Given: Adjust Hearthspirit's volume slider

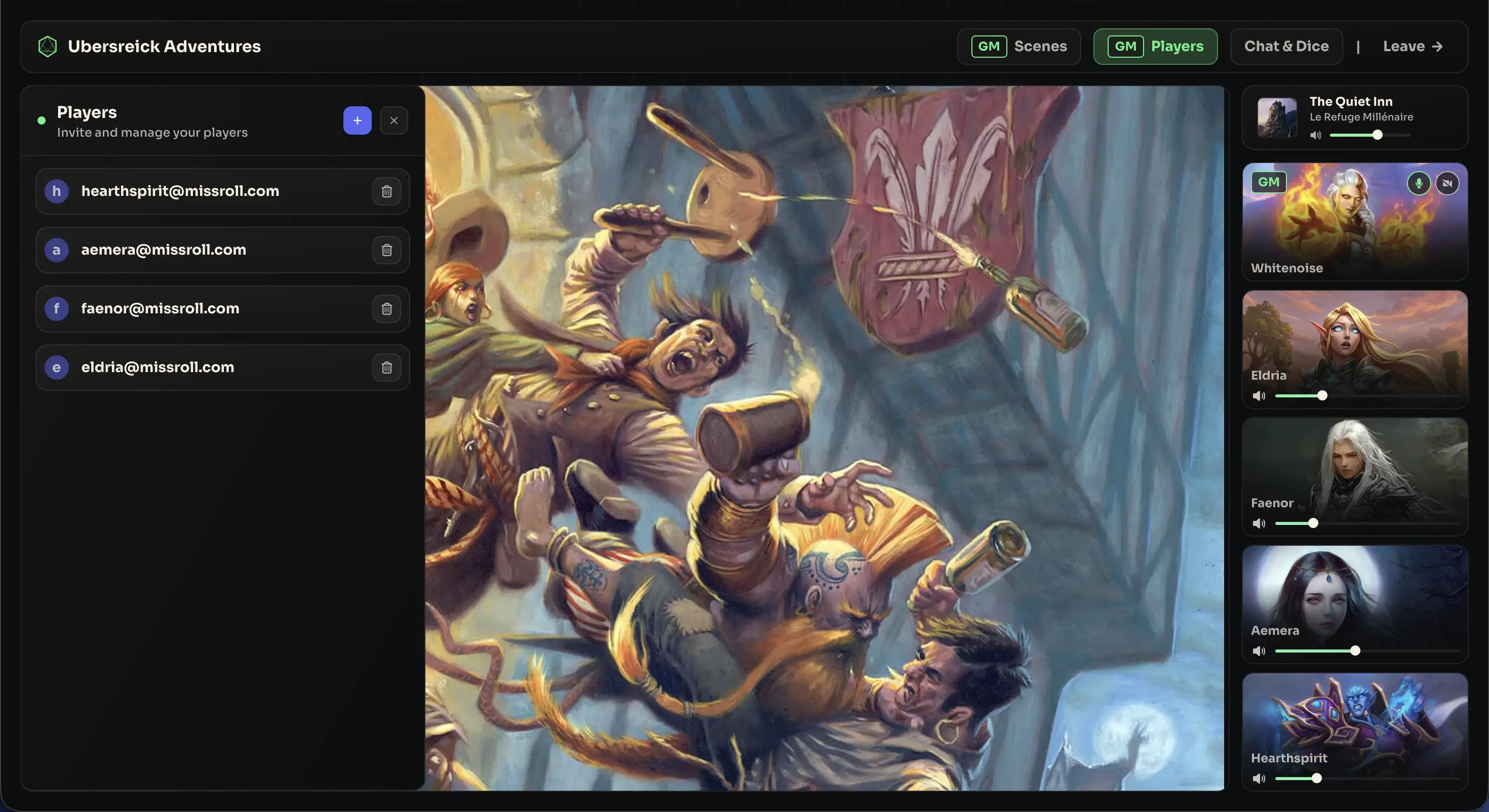Looking at the screenshot, I should click(x=1367, y=779).
